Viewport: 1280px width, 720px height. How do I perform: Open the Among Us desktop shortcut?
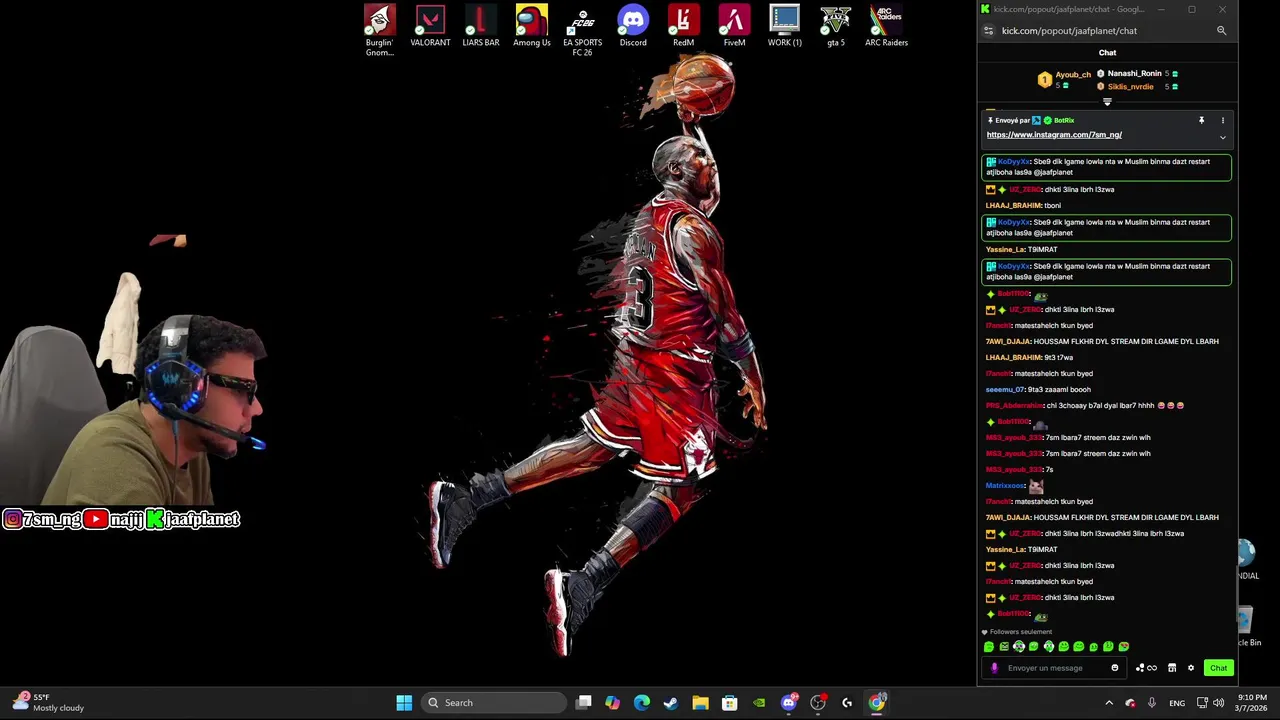(531, 26)
